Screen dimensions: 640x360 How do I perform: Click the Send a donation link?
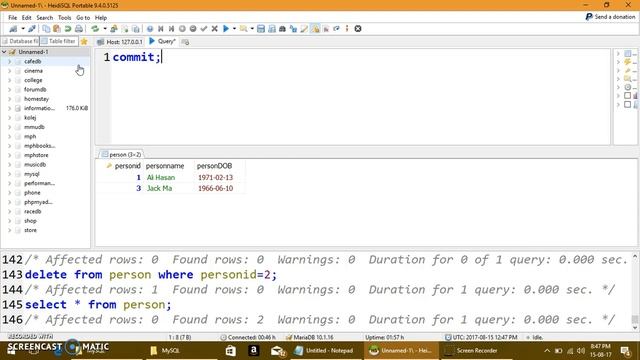tap(611, 17)
